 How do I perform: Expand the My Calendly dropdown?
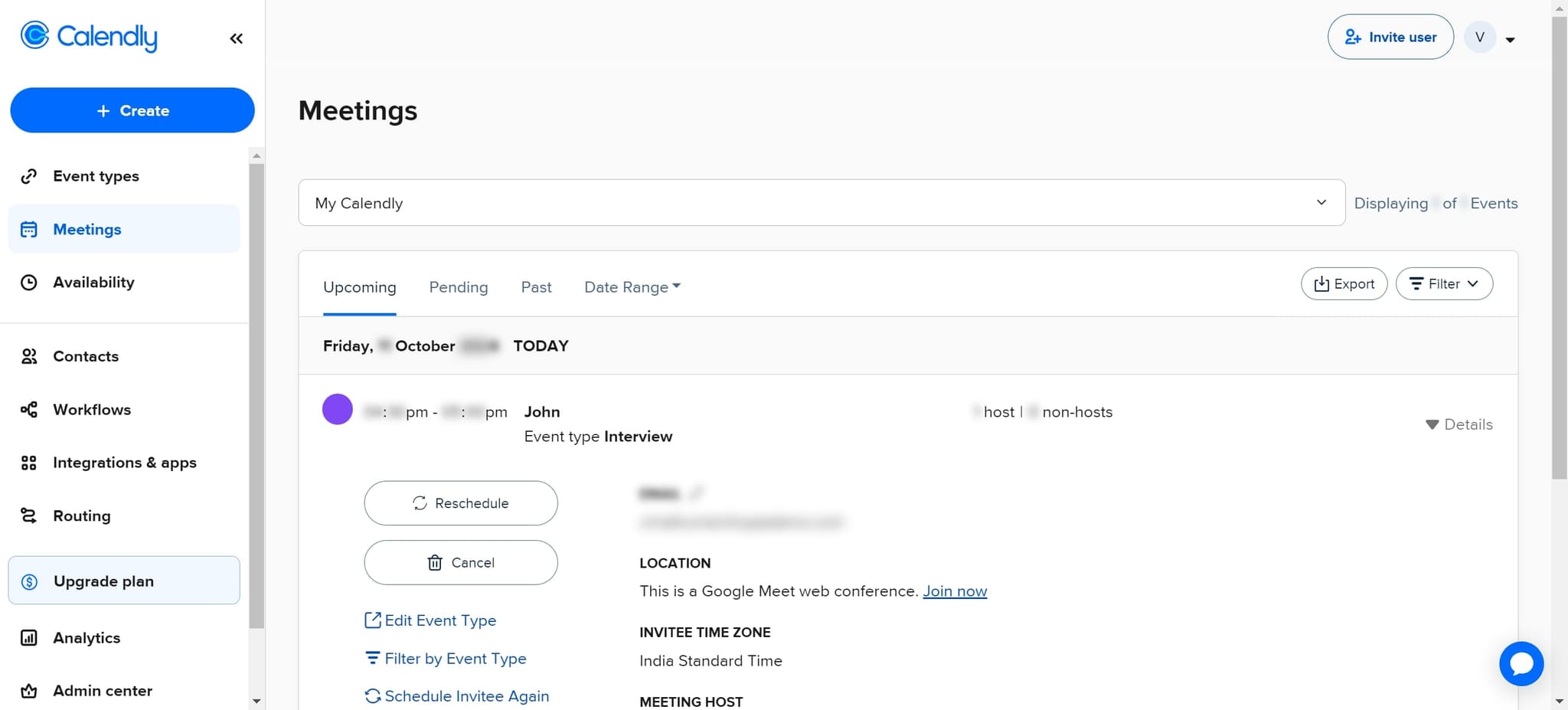821,203
